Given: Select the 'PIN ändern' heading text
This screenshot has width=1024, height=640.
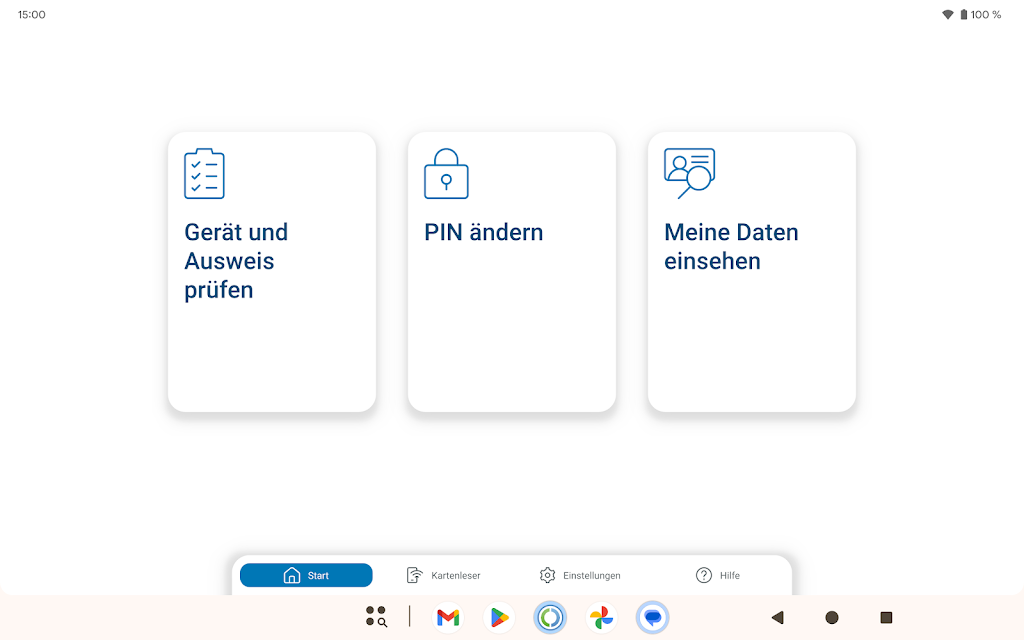Looking at the screenshot, I should pos(483,232).
